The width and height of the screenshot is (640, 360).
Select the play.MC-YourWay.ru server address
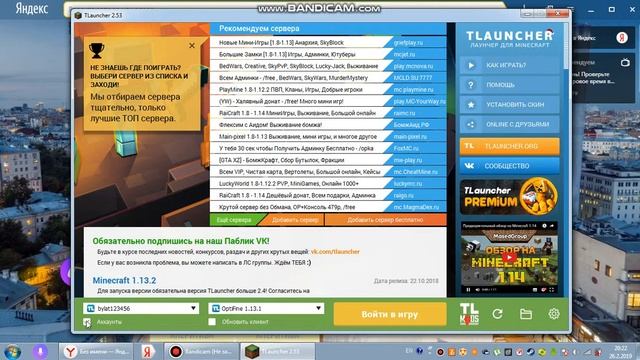click(x=420, y=101)
